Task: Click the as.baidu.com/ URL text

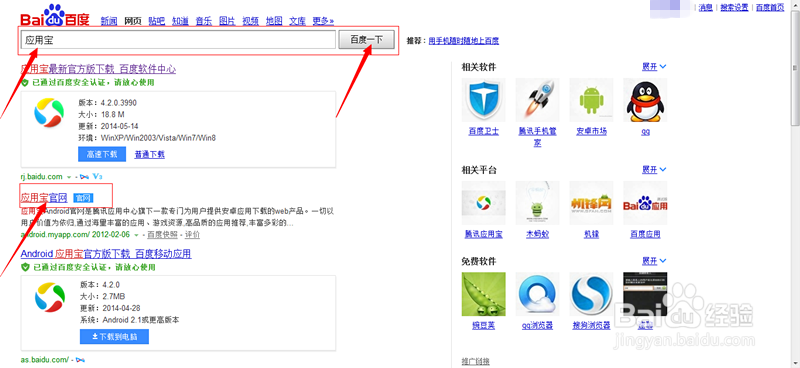Action: pos(45,360)
